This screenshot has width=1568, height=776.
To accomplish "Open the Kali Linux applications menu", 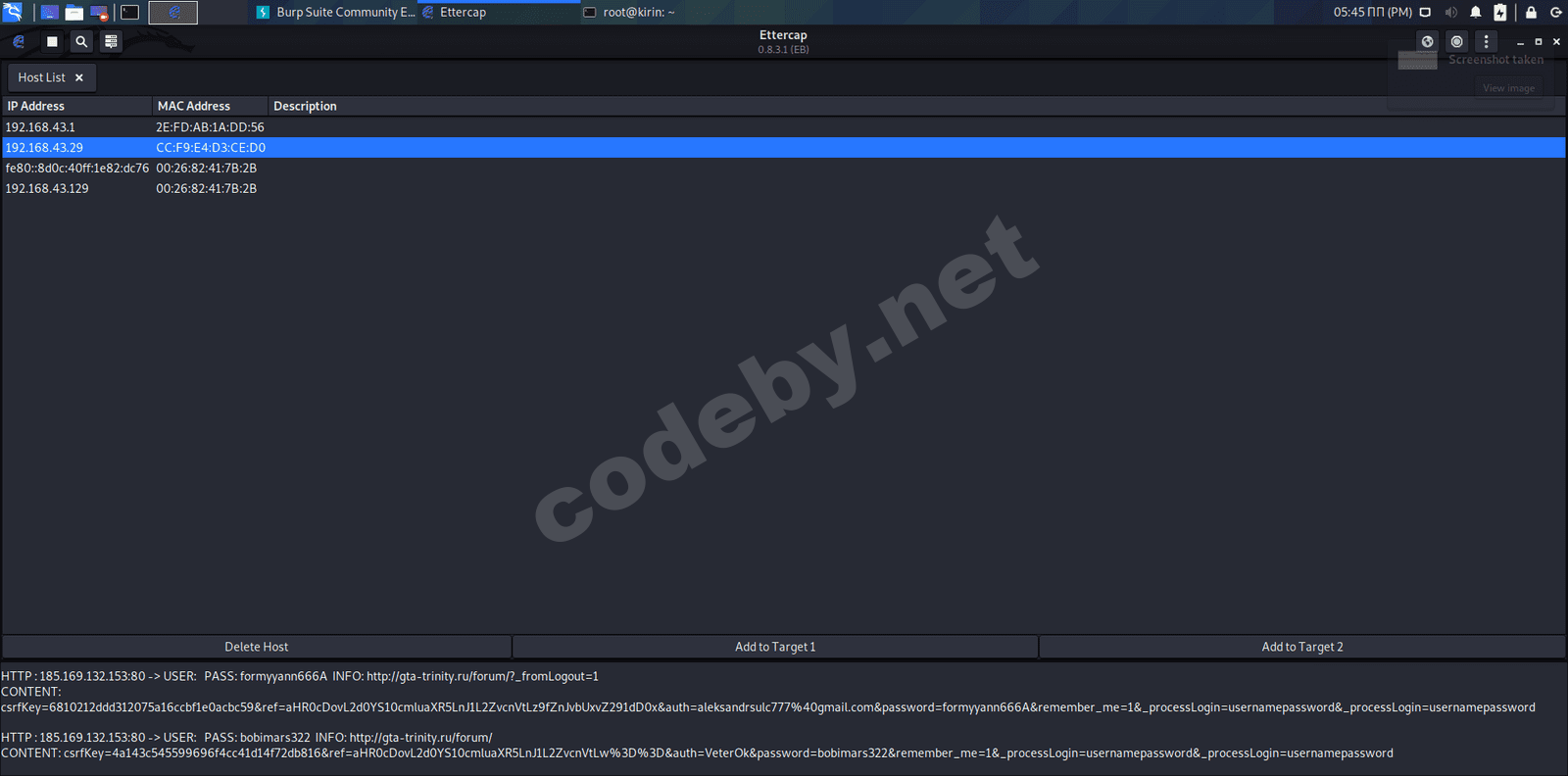I will pyautogui.click(x=13, y=12).
